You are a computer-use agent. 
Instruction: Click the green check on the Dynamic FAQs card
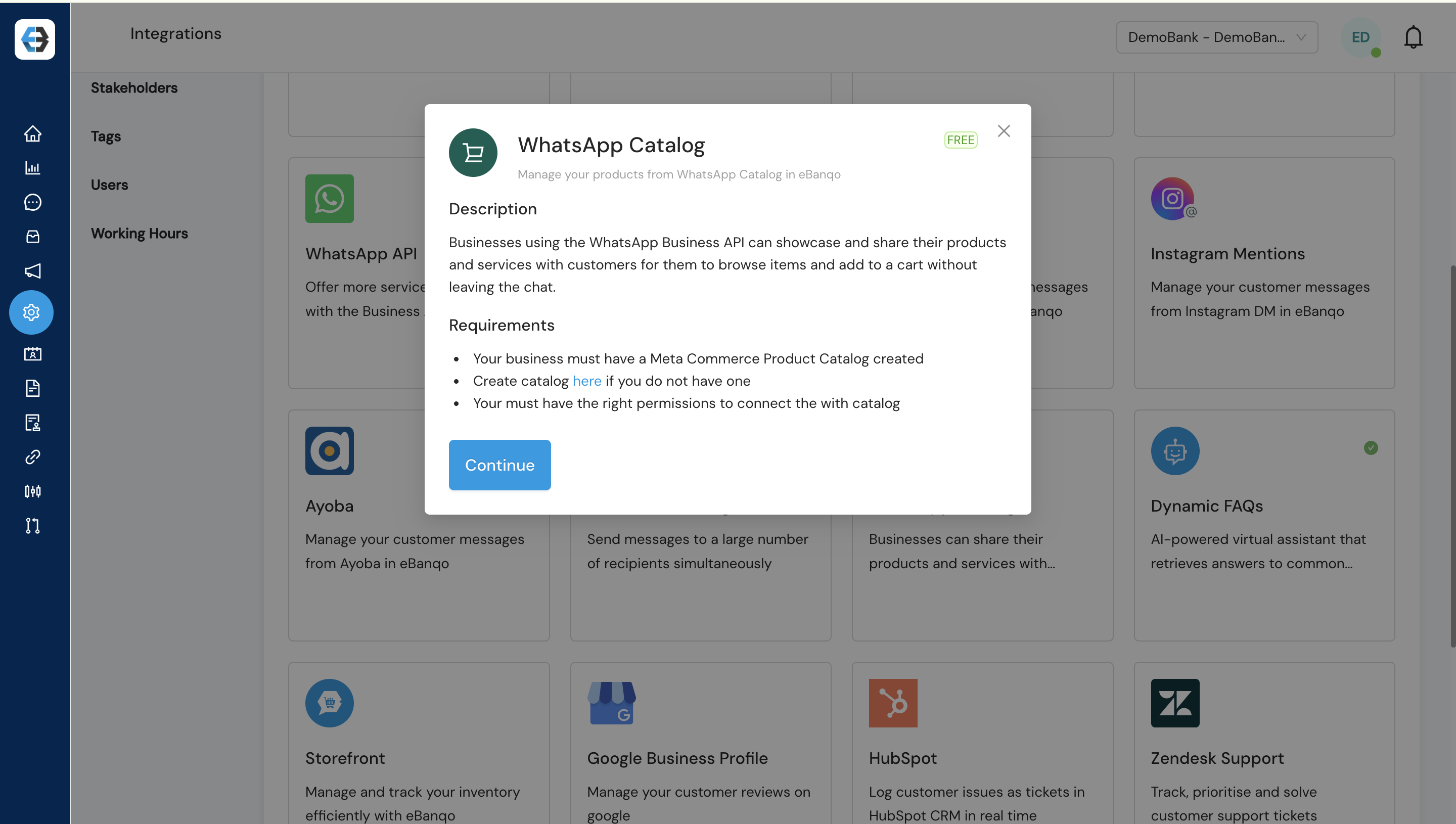point(1371,448)
